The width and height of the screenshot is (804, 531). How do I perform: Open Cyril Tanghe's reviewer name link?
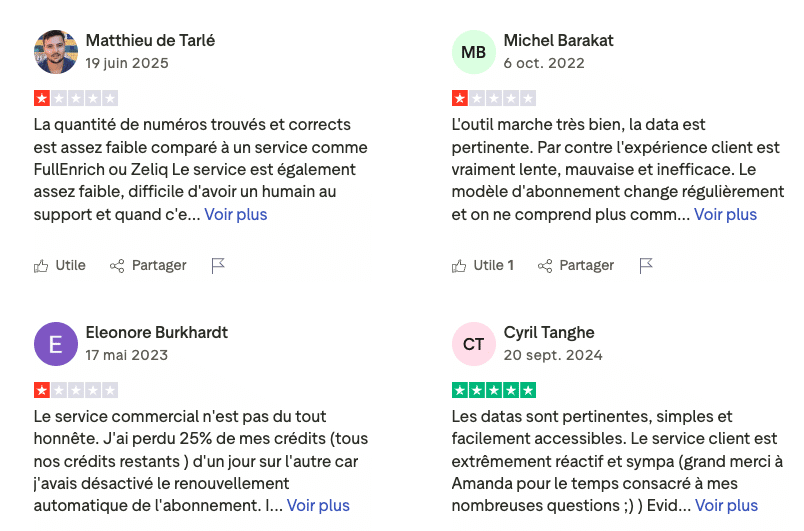[549, 332]
